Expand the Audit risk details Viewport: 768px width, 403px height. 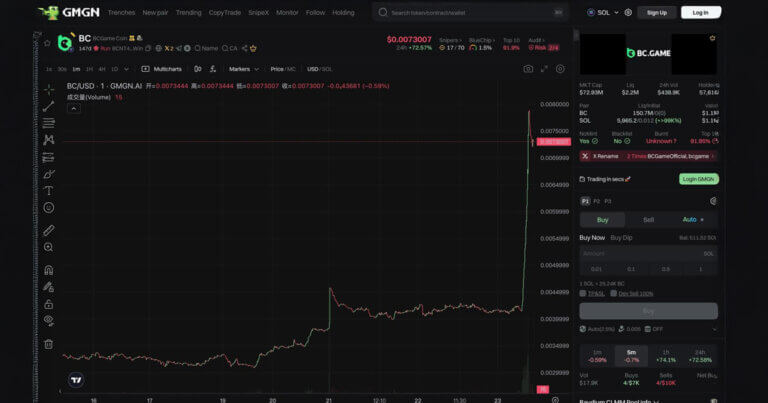[x=536, y=40]
